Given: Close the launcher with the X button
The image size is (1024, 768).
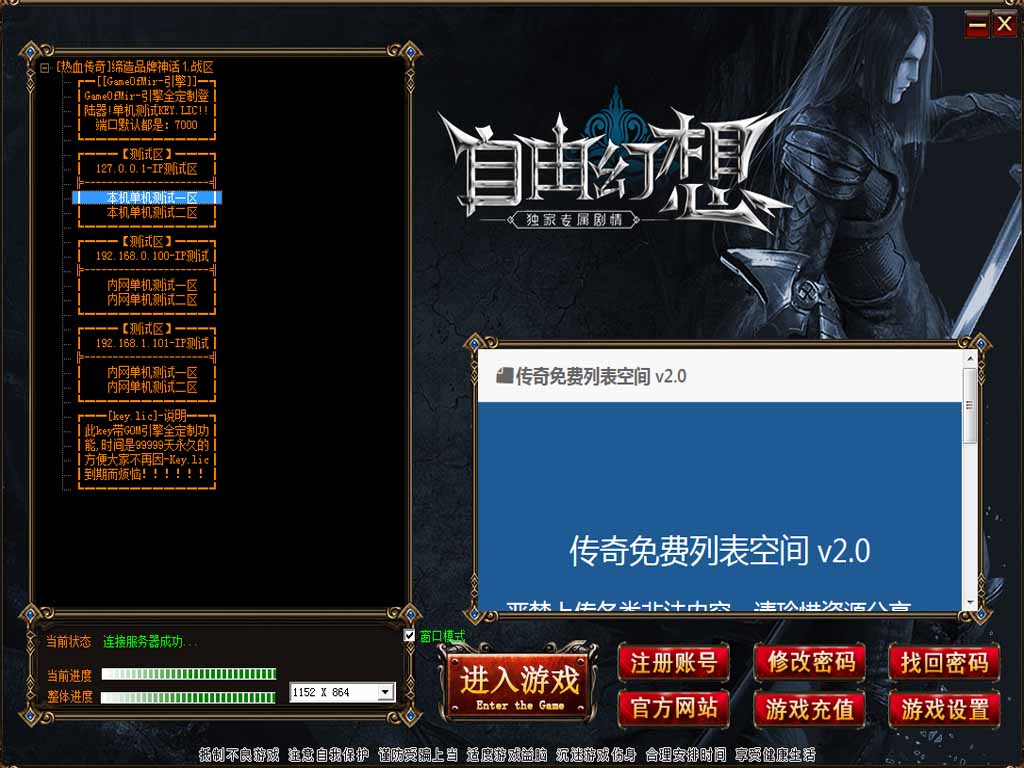Looking at the screenshot, I should tap(1004, 25).
